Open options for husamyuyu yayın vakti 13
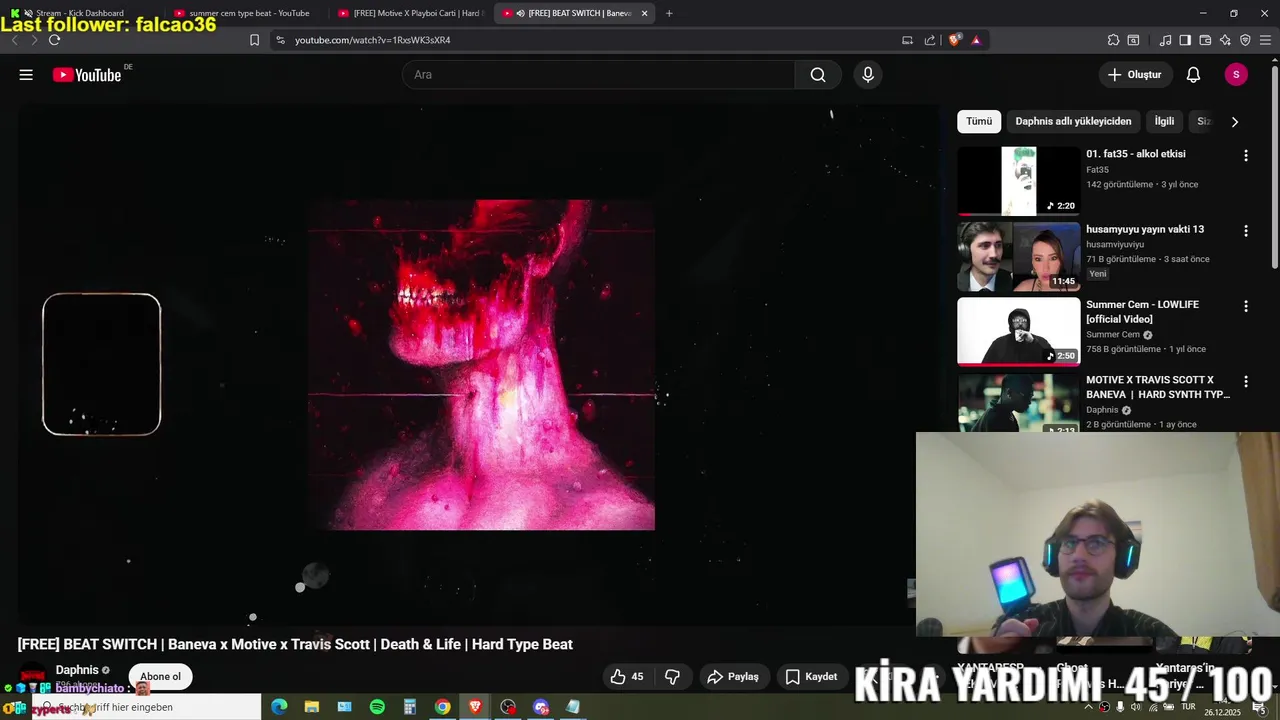The height and width of the screenshot is (720, 1280). coord(1246,231)
